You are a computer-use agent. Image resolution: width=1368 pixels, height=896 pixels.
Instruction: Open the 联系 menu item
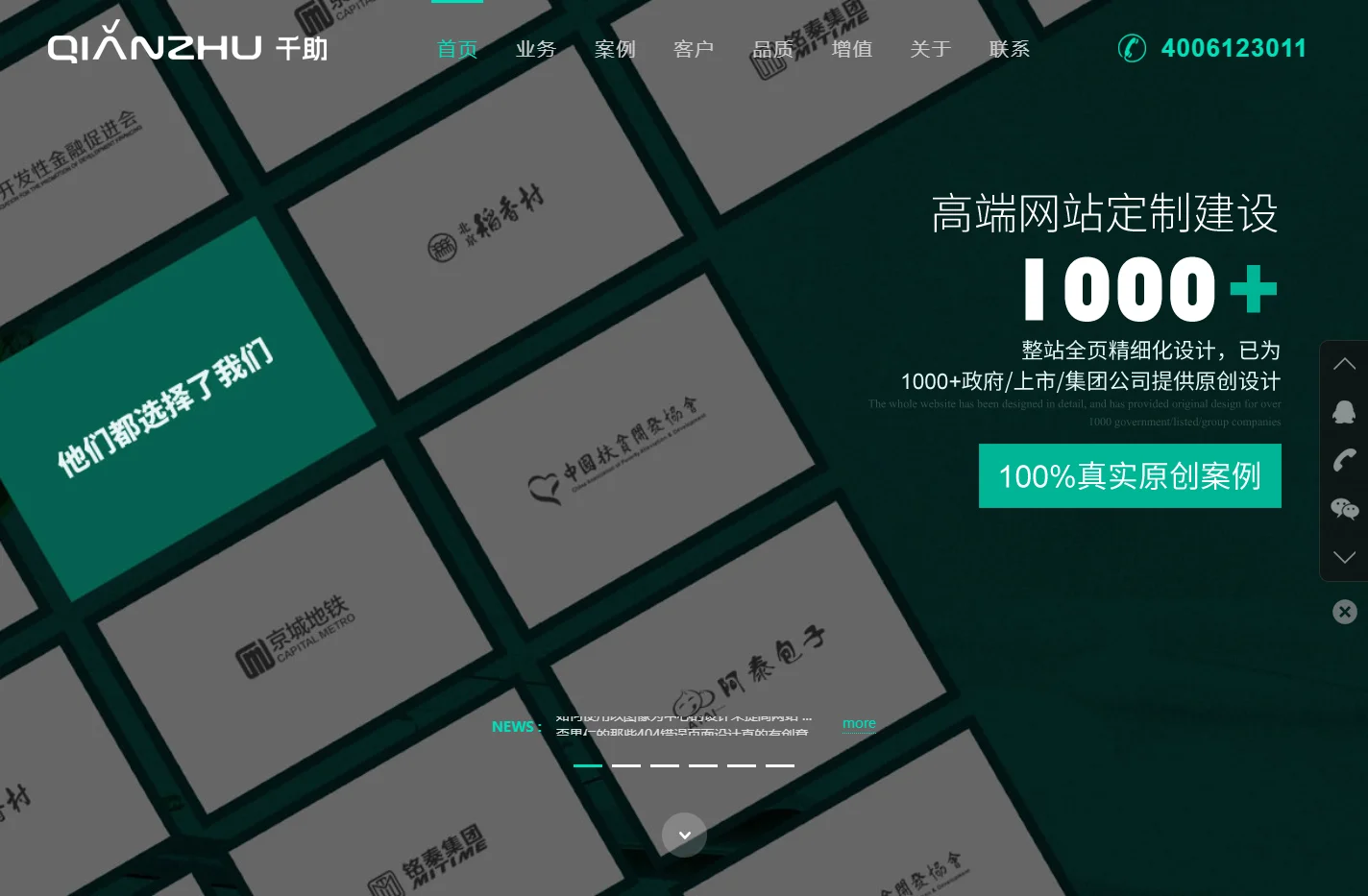[1010, 49]
